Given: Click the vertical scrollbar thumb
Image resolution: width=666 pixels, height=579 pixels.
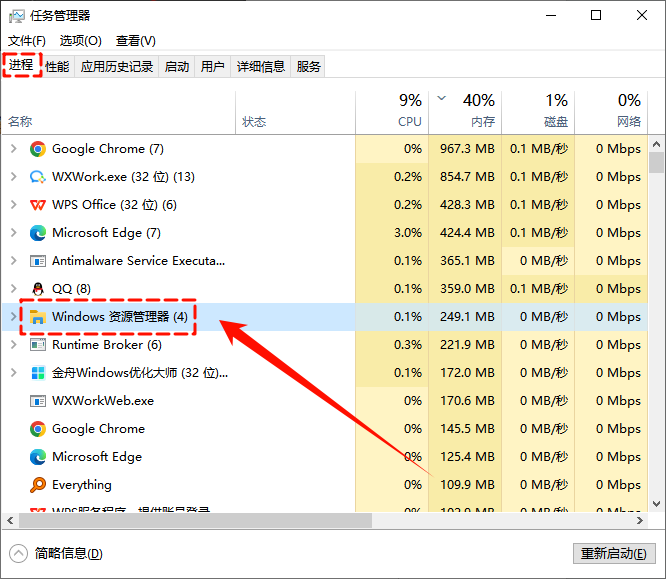Looking at the screenshot, I should tap(656, 163).
